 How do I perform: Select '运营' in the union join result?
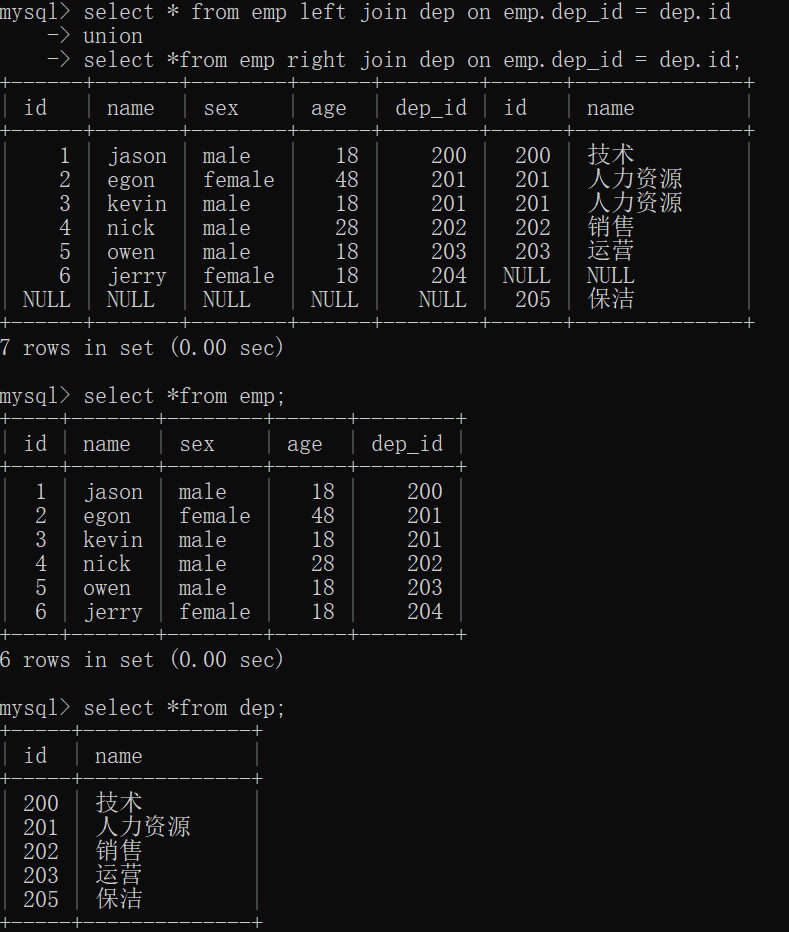[611, 251]
